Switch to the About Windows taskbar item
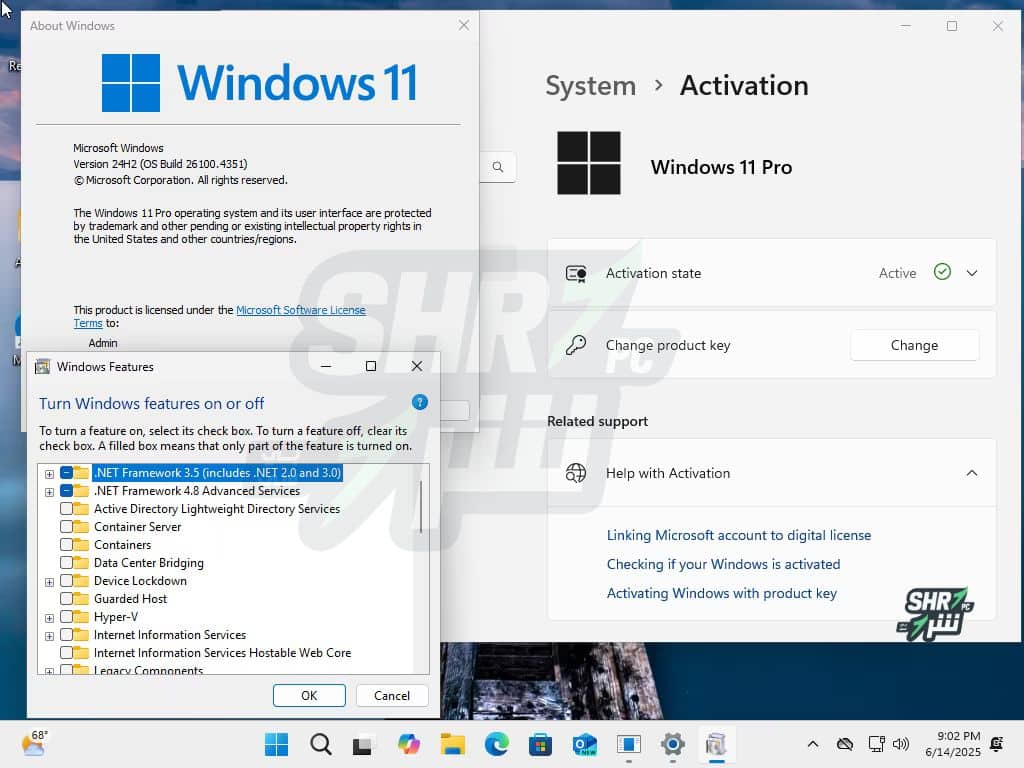 [x=628, y=744]
